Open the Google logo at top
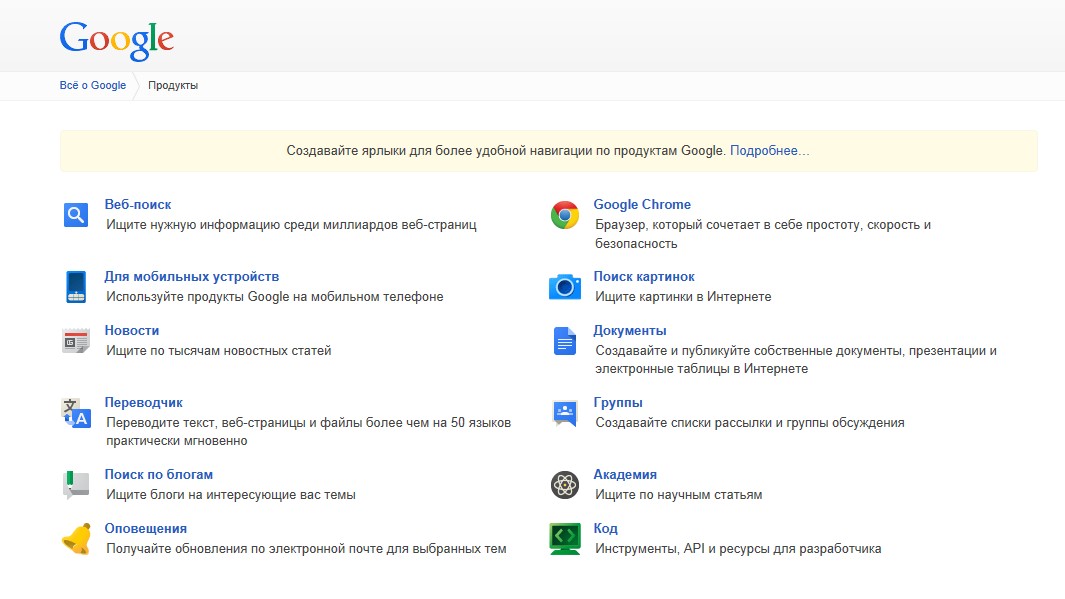The image size is (1065, 599). [116, 40]
